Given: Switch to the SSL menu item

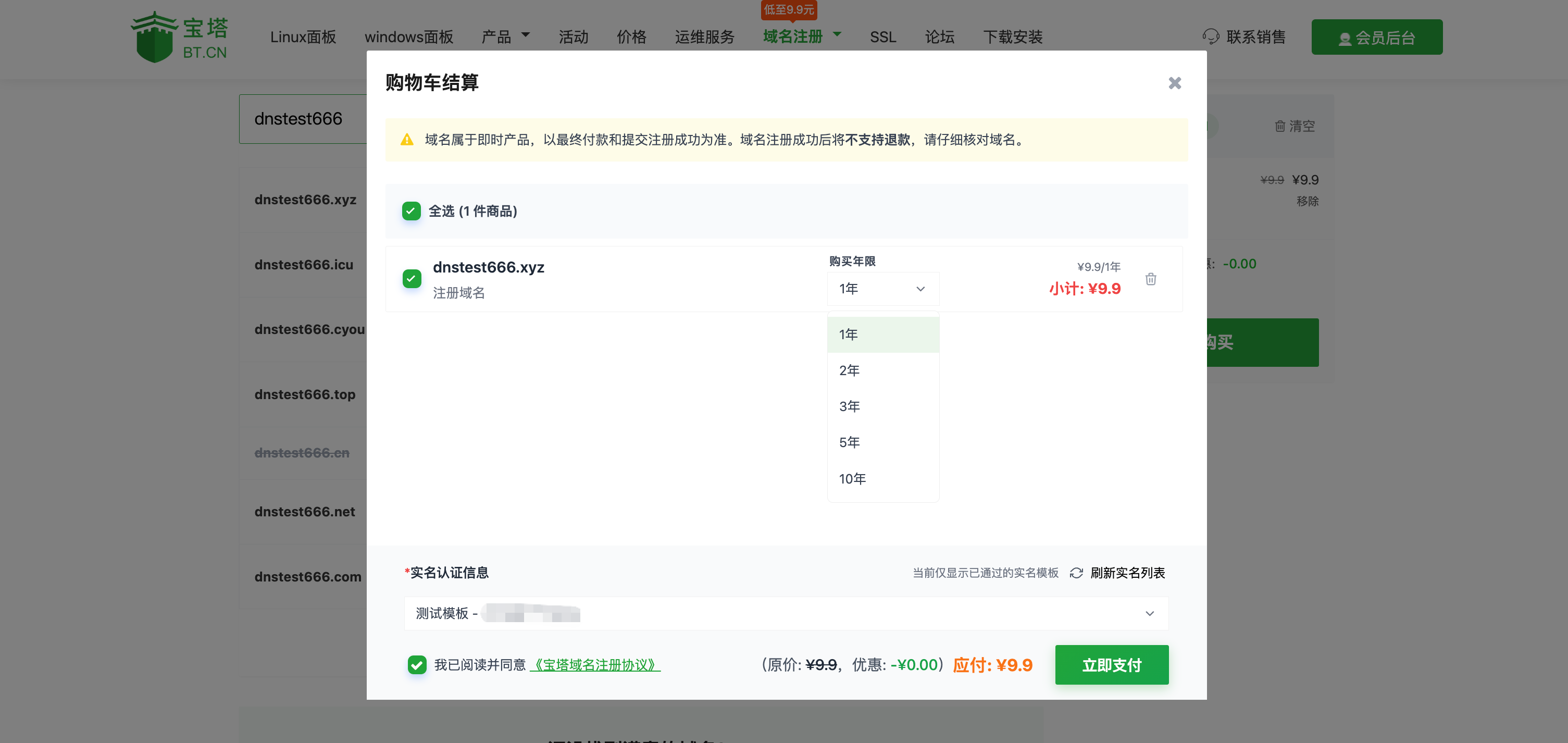Looking at the screenshot, I should (882, 36).
